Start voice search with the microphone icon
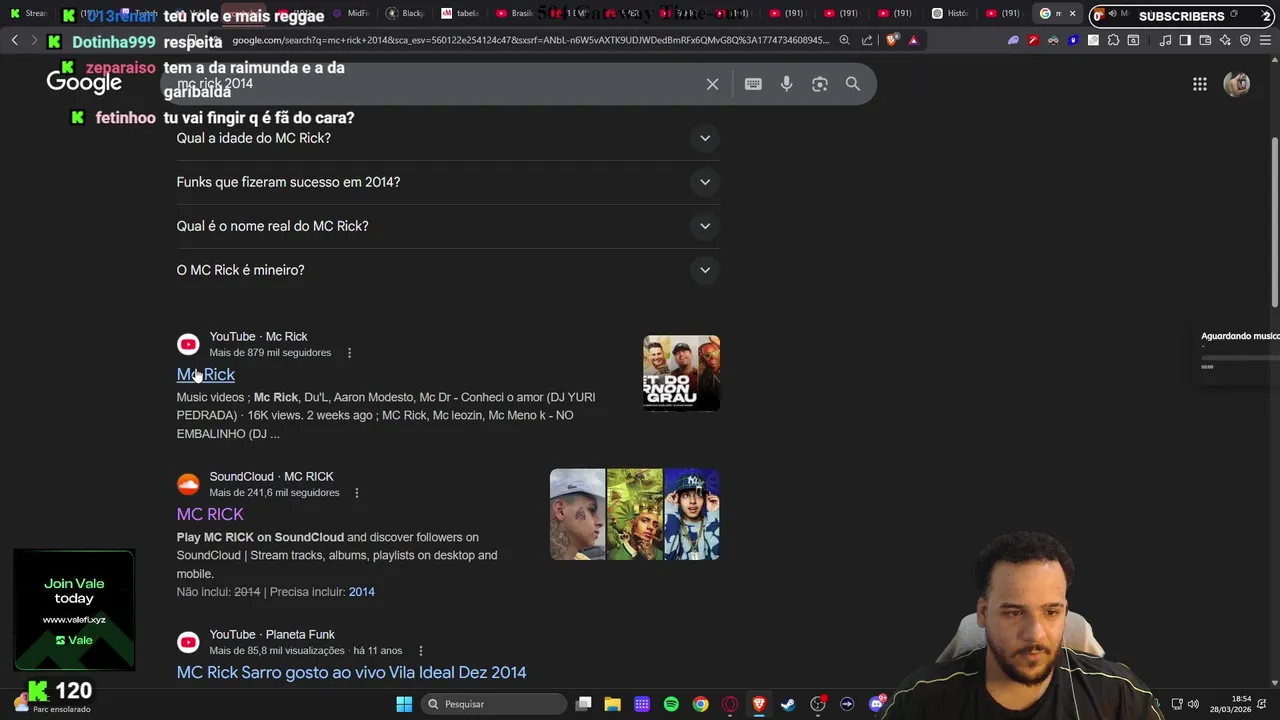Viewport: 1280px width, 720px height. click(x=787, y=84)
